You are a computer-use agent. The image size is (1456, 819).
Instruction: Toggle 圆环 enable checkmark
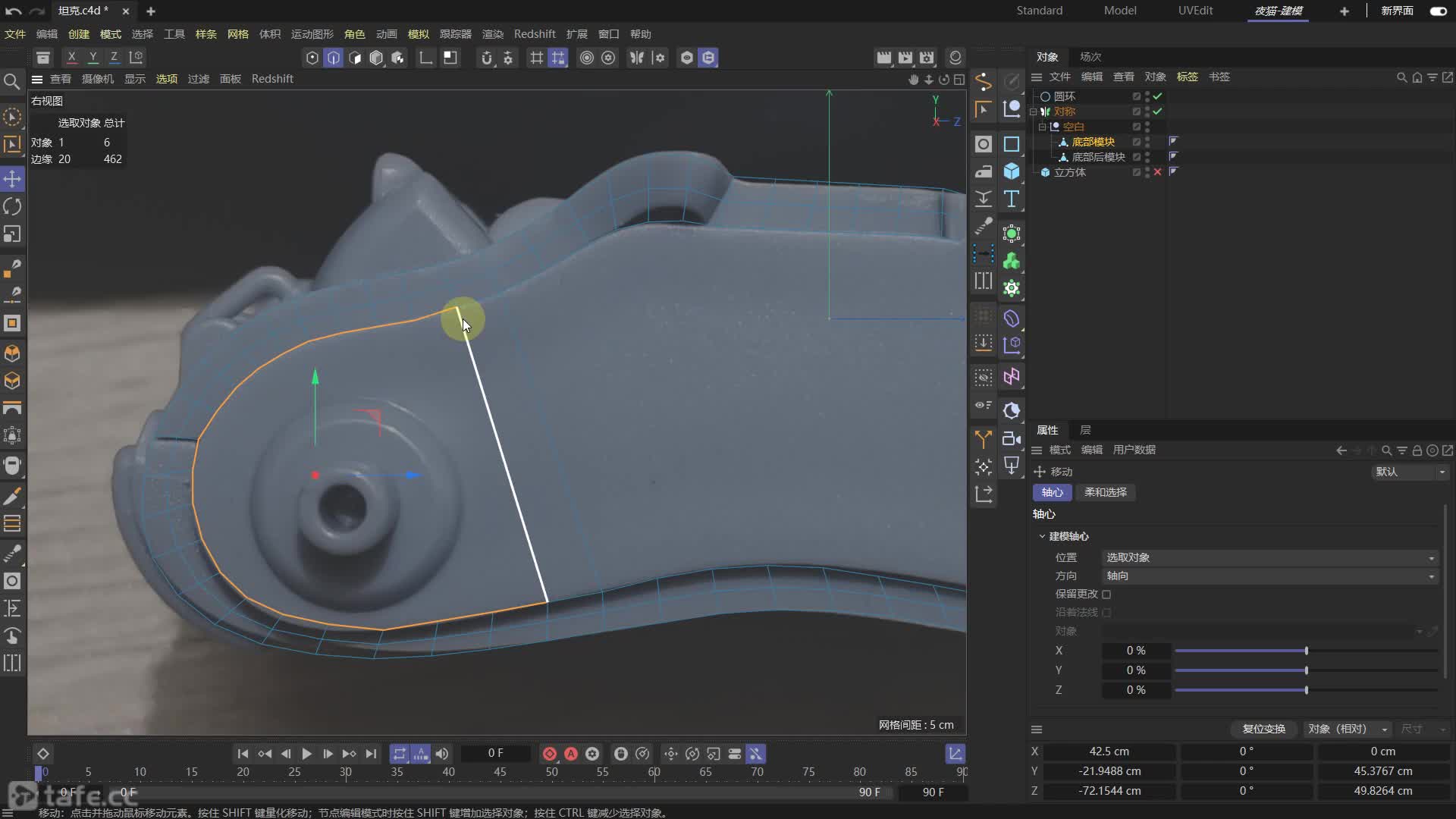(x=1158, y=96)
